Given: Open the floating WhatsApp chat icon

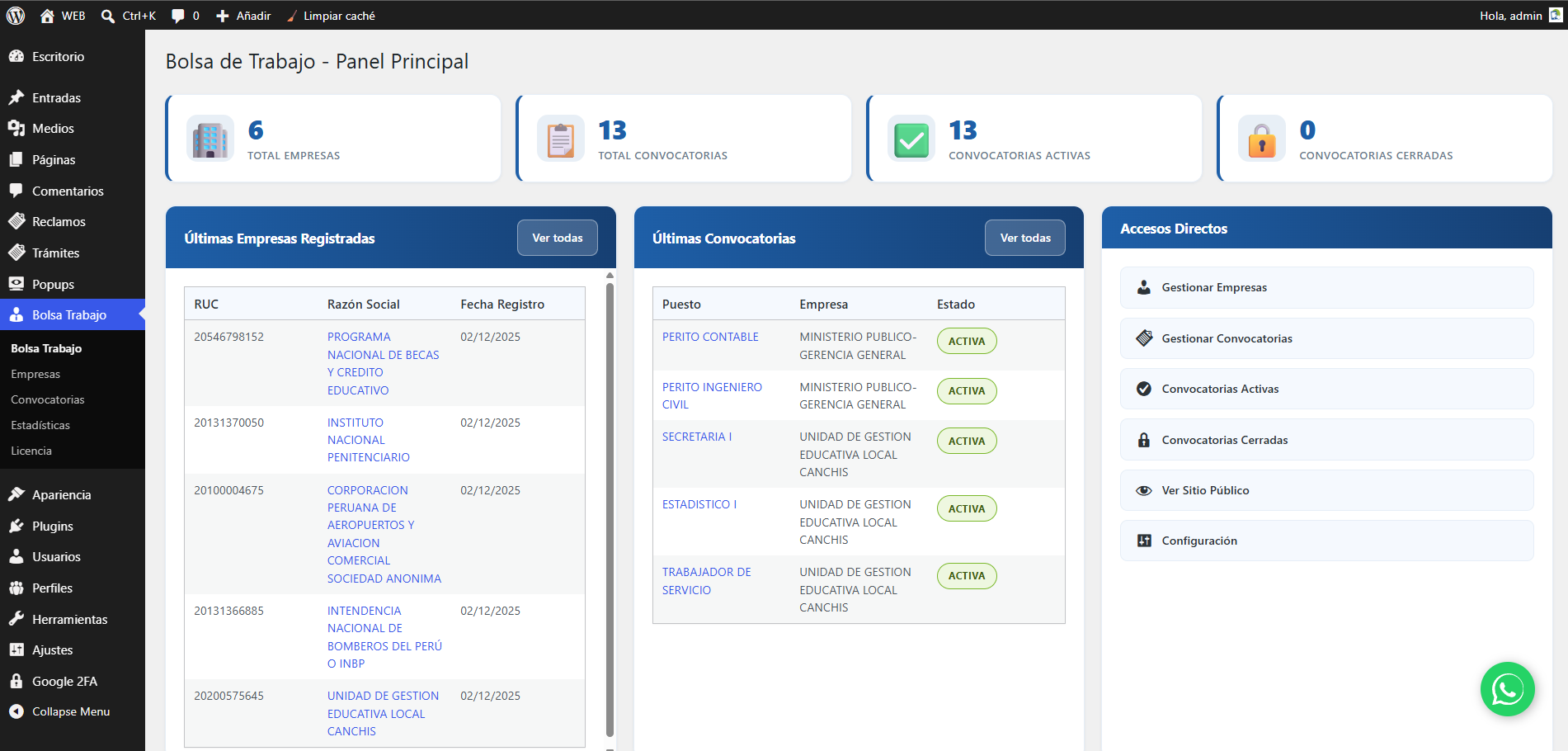Looking at the screenshot, I should (1507, 689).
